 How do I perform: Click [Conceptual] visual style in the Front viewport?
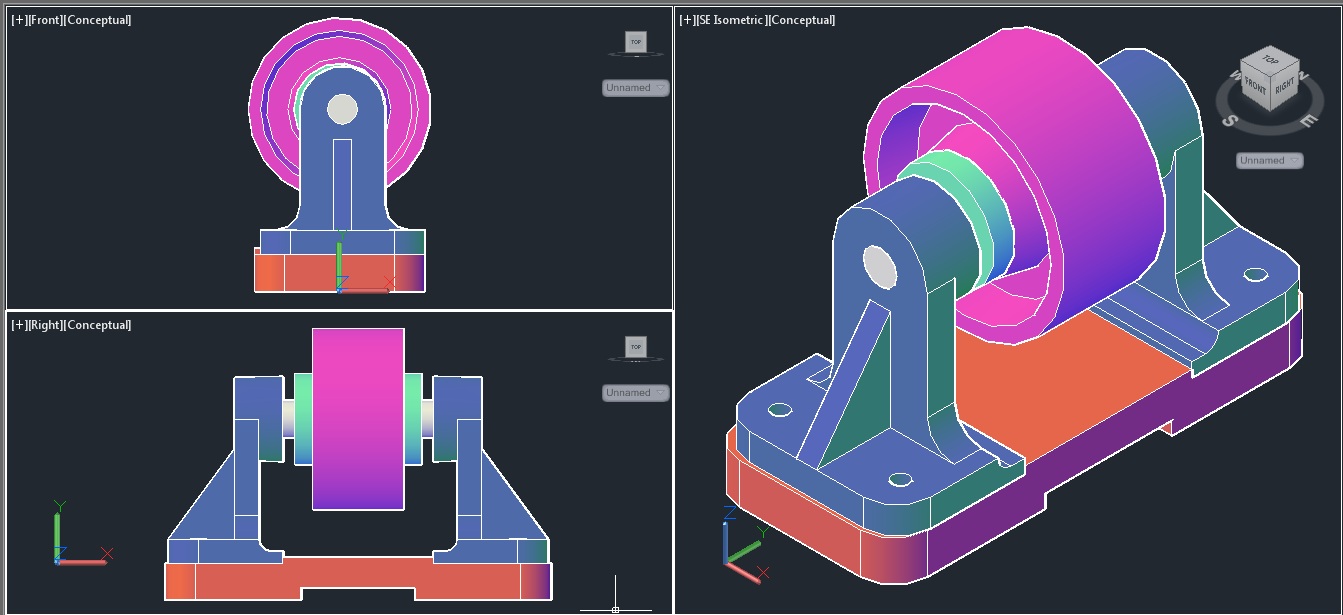(x=98, y=20)
